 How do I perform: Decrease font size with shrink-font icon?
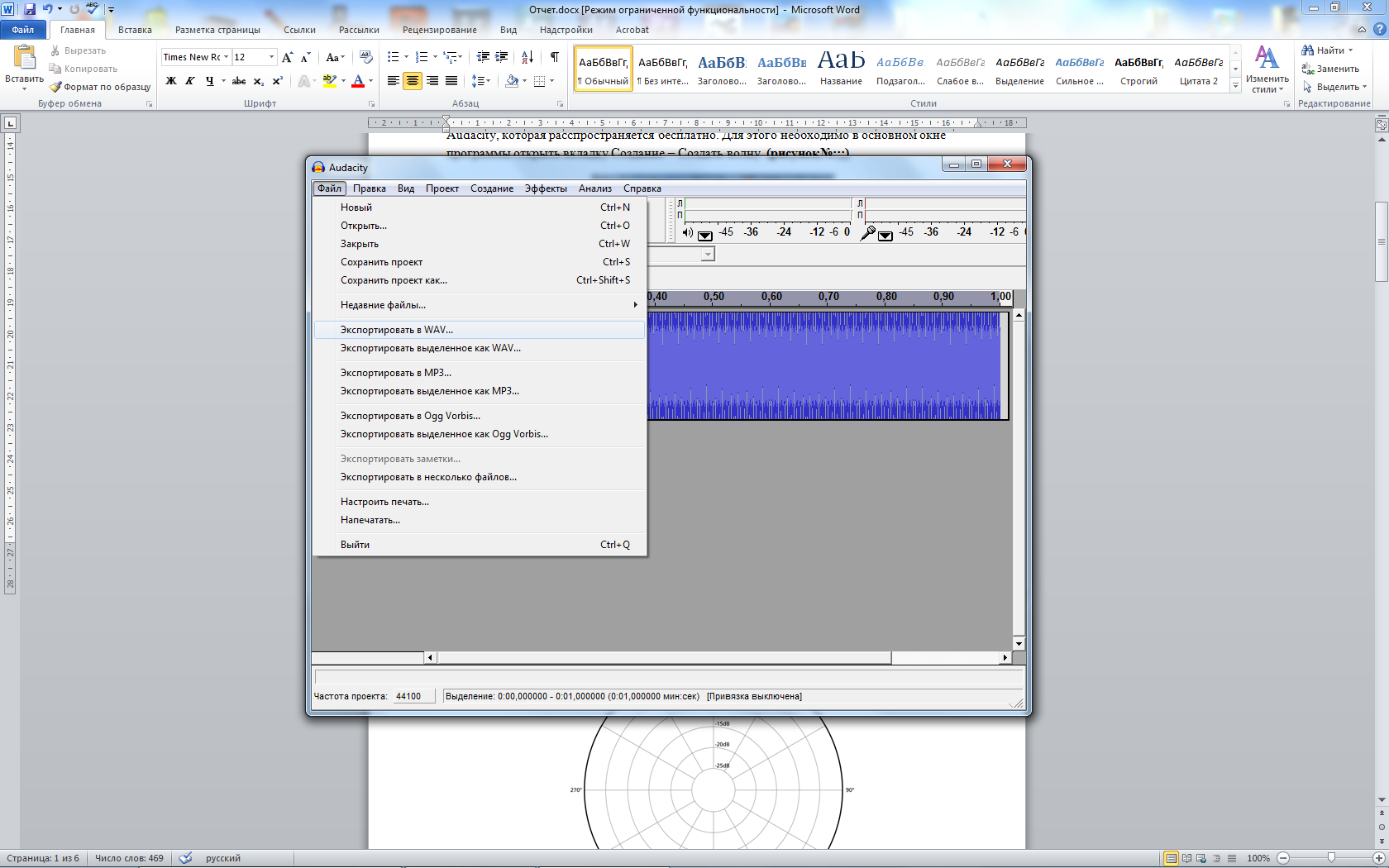[306, 57]
